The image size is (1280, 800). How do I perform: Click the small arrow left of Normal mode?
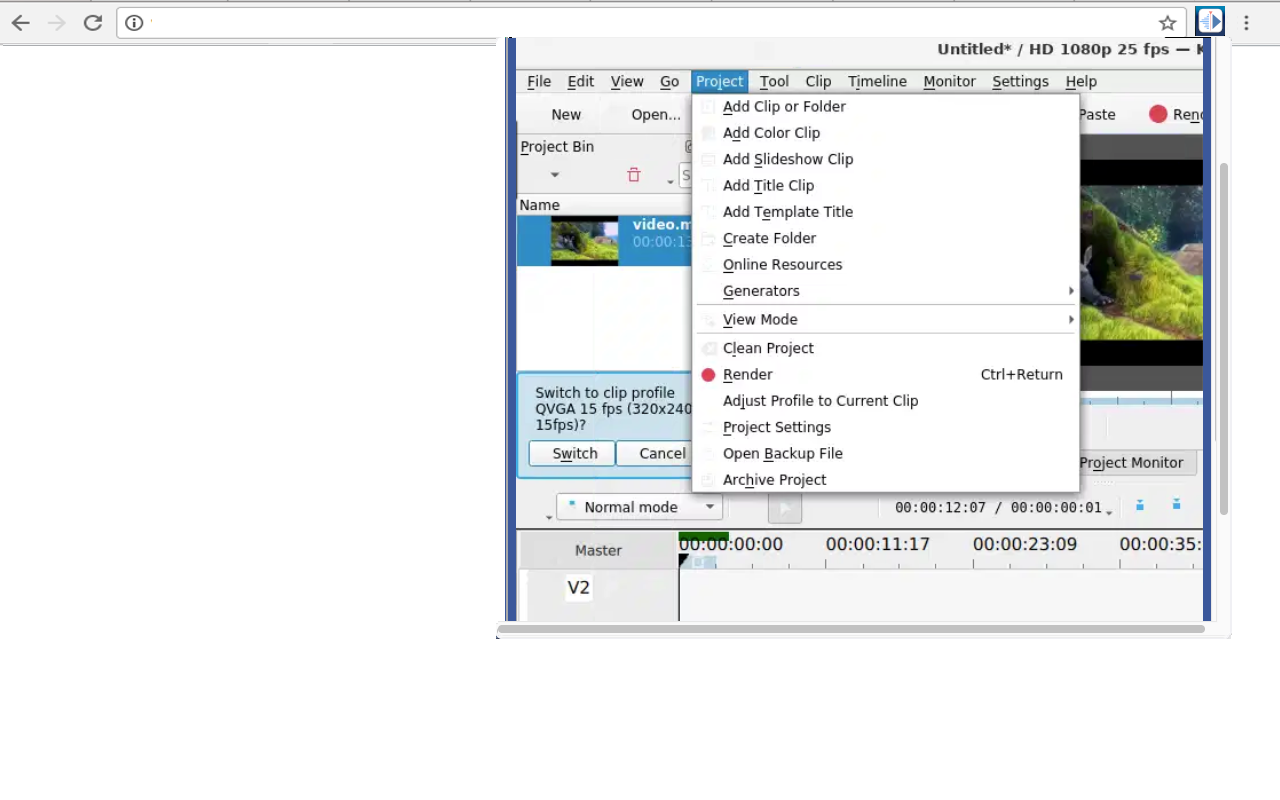point(549,517)
